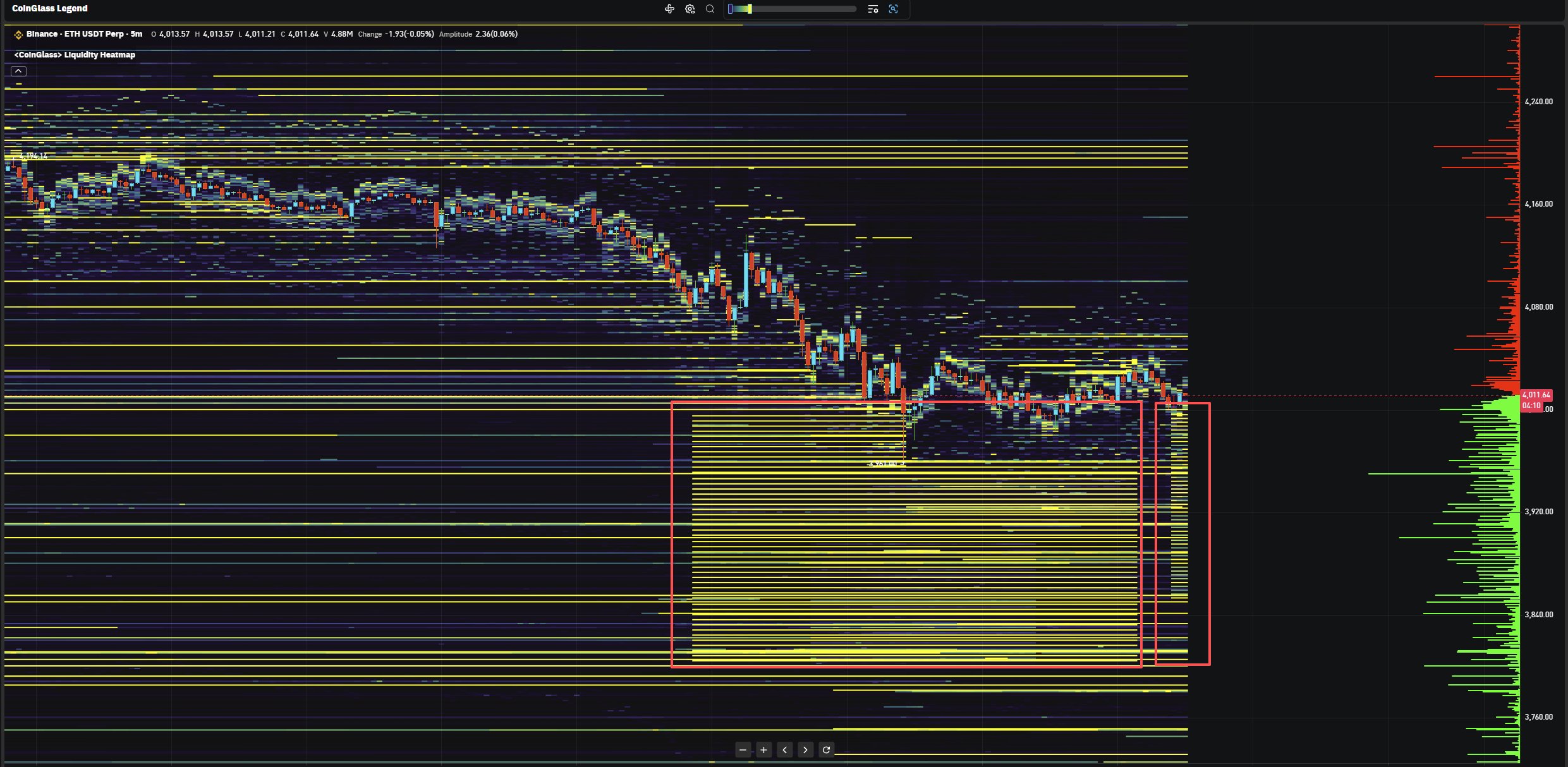
Task: Click the CoinGlass Legend title
Action: [x=50, y=8]
